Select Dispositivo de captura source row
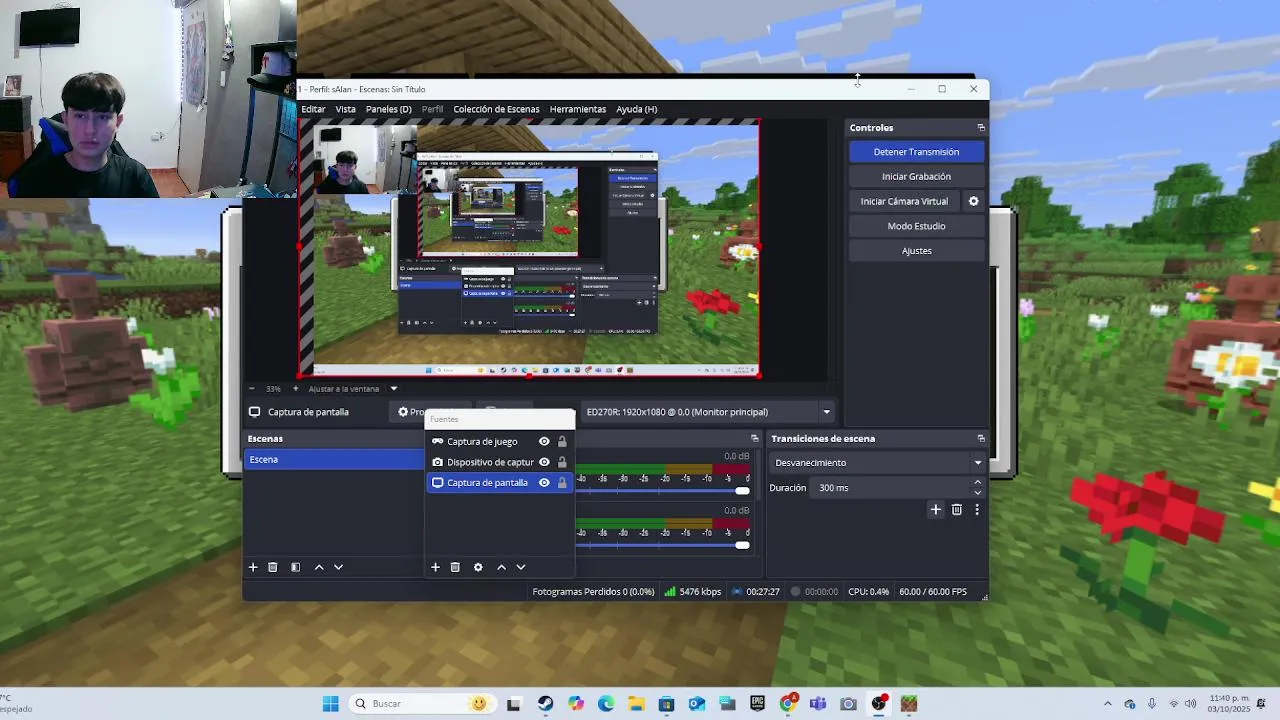The width and height of the screenshot is (1280, 720). coord(500,462)
